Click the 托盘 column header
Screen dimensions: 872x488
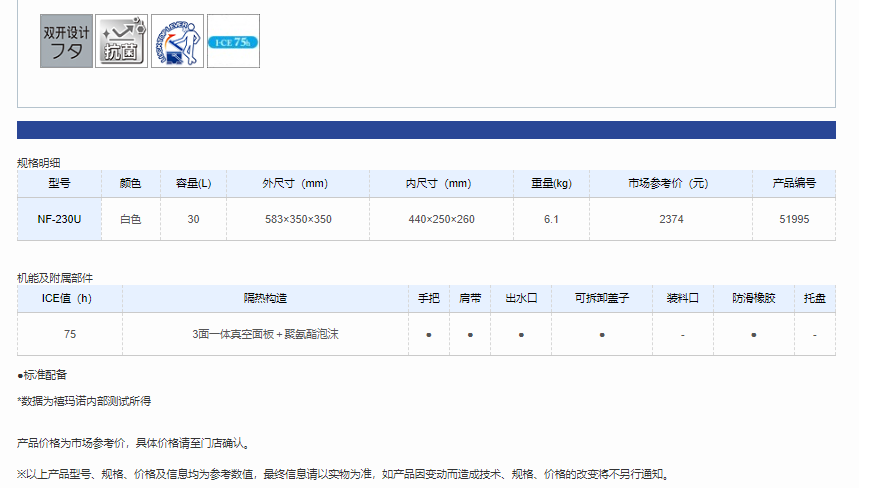(815, 298)
